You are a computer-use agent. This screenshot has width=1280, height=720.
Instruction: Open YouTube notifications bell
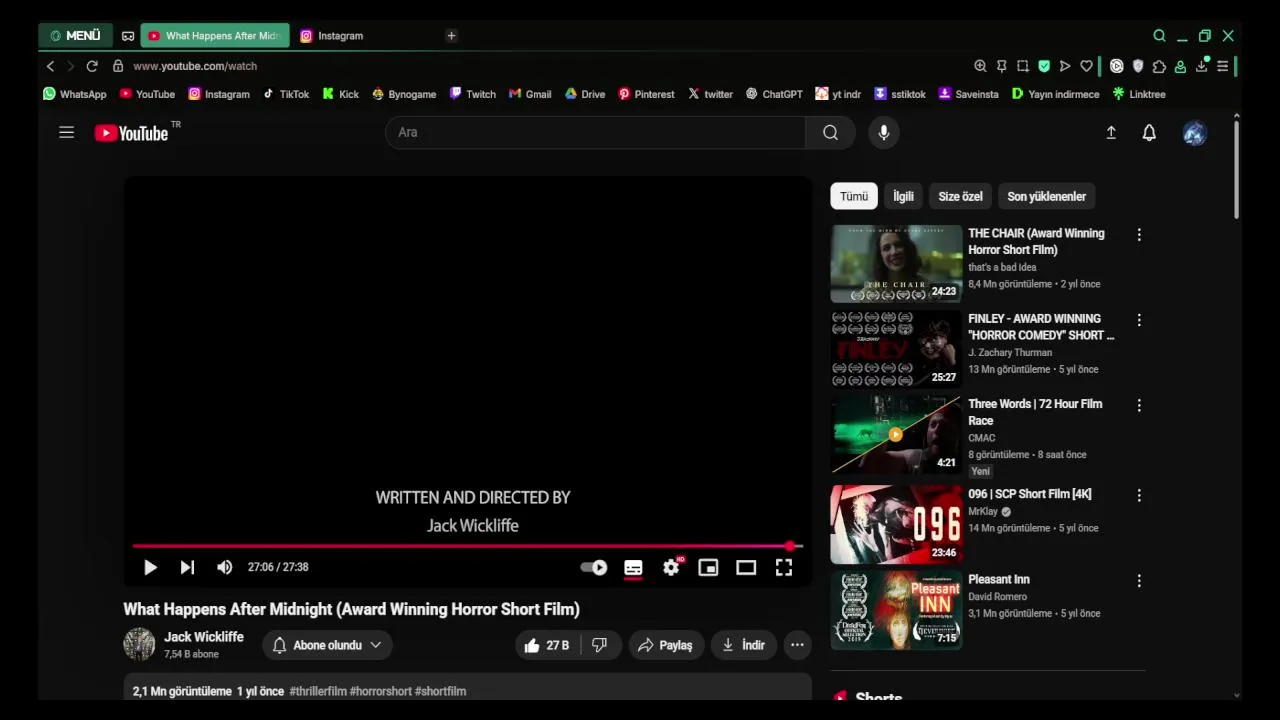click(x=1149, y=132)
